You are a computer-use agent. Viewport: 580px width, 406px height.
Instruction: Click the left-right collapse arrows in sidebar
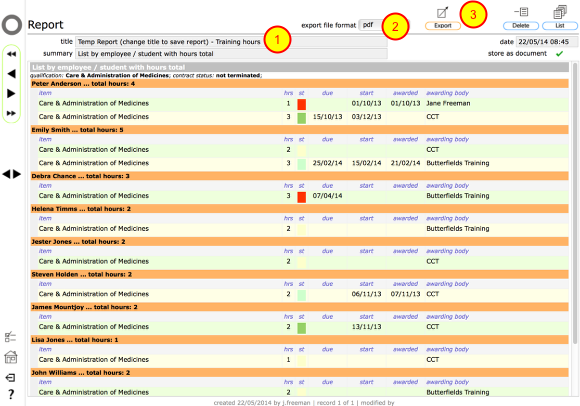point(11,174)
